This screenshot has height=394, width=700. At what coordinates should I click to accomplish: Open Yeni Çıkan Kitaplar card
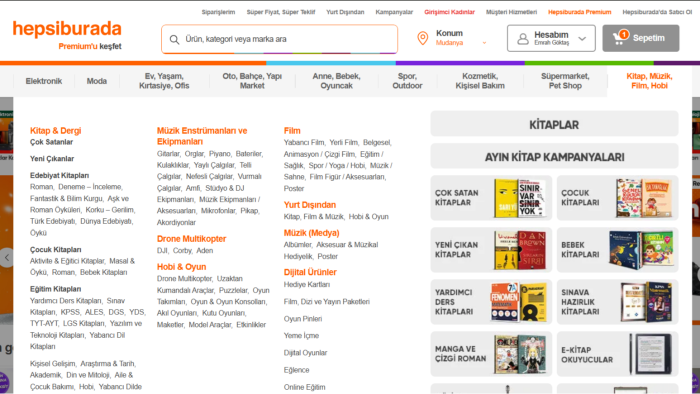491,250
